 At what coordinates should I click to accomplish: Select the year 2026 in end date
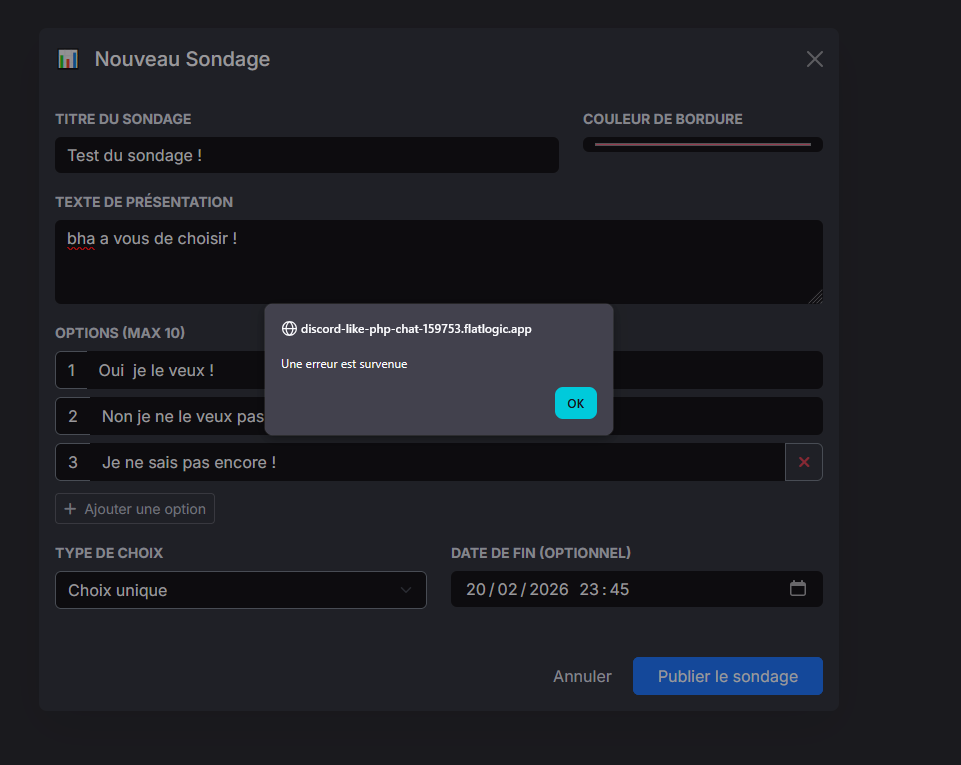(x=548, y=589)
